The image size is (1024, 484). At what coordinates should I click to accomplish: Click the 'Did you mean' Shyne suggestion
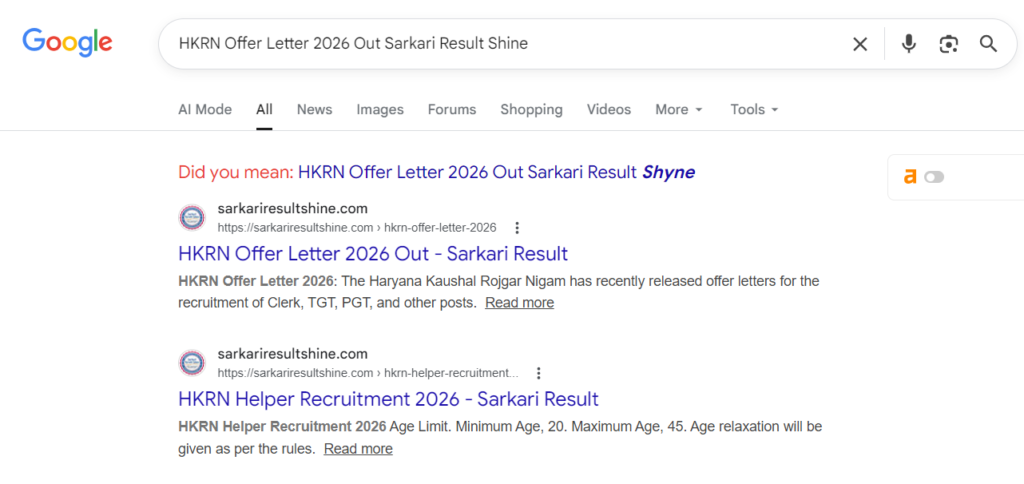click(496, 172)
